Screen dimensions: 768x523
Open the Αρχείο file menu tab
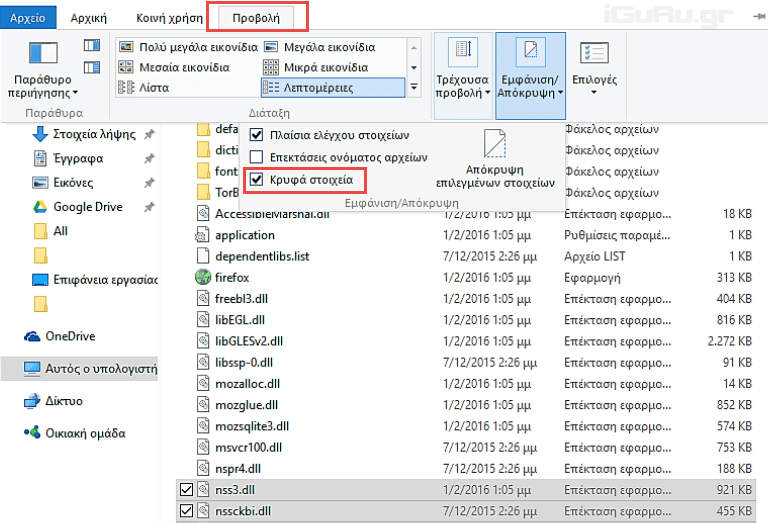(28, 18)
